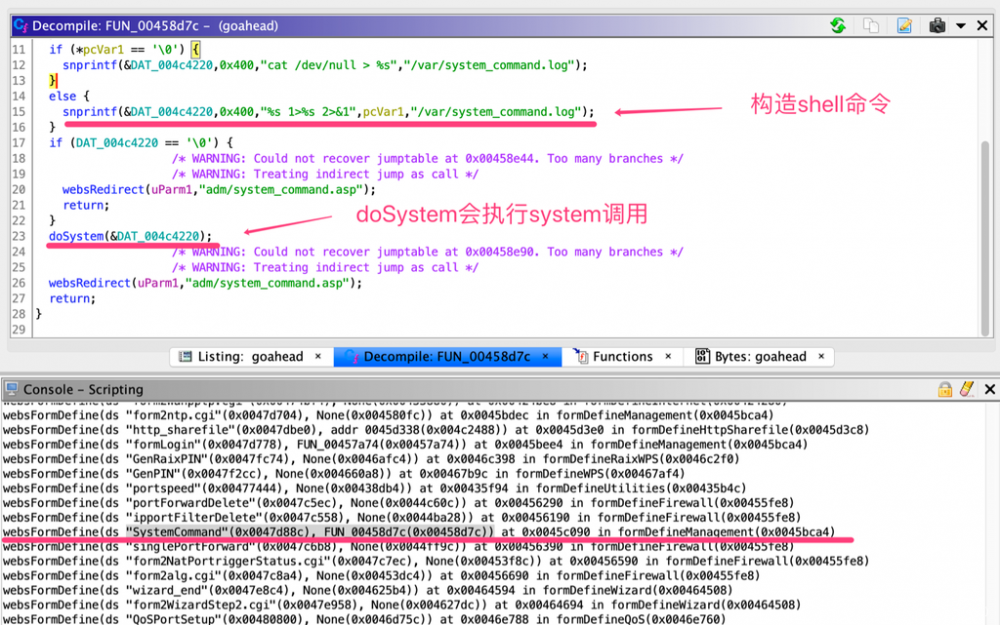This screenshot has height=625, width=1000.
Task: Close the Bytes: goahead tab
Action: point(820,356)
